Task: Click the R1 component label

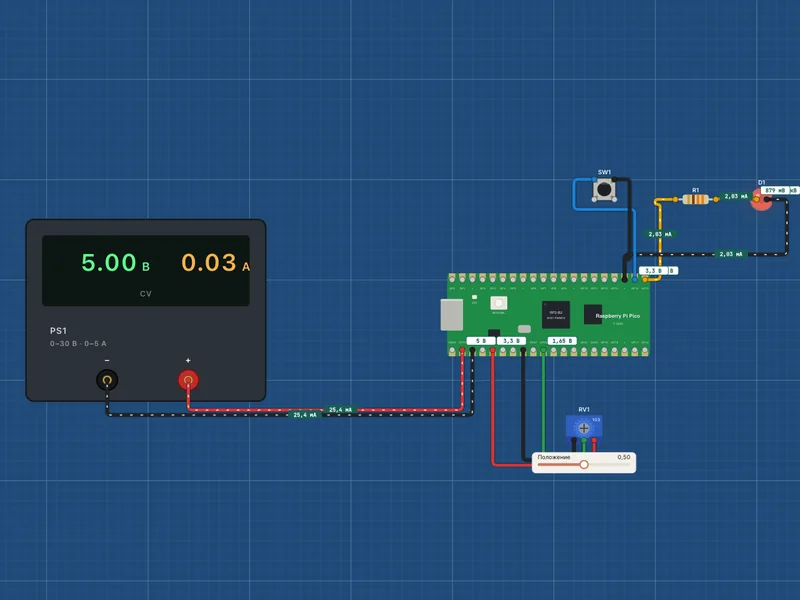Action: 695,190
